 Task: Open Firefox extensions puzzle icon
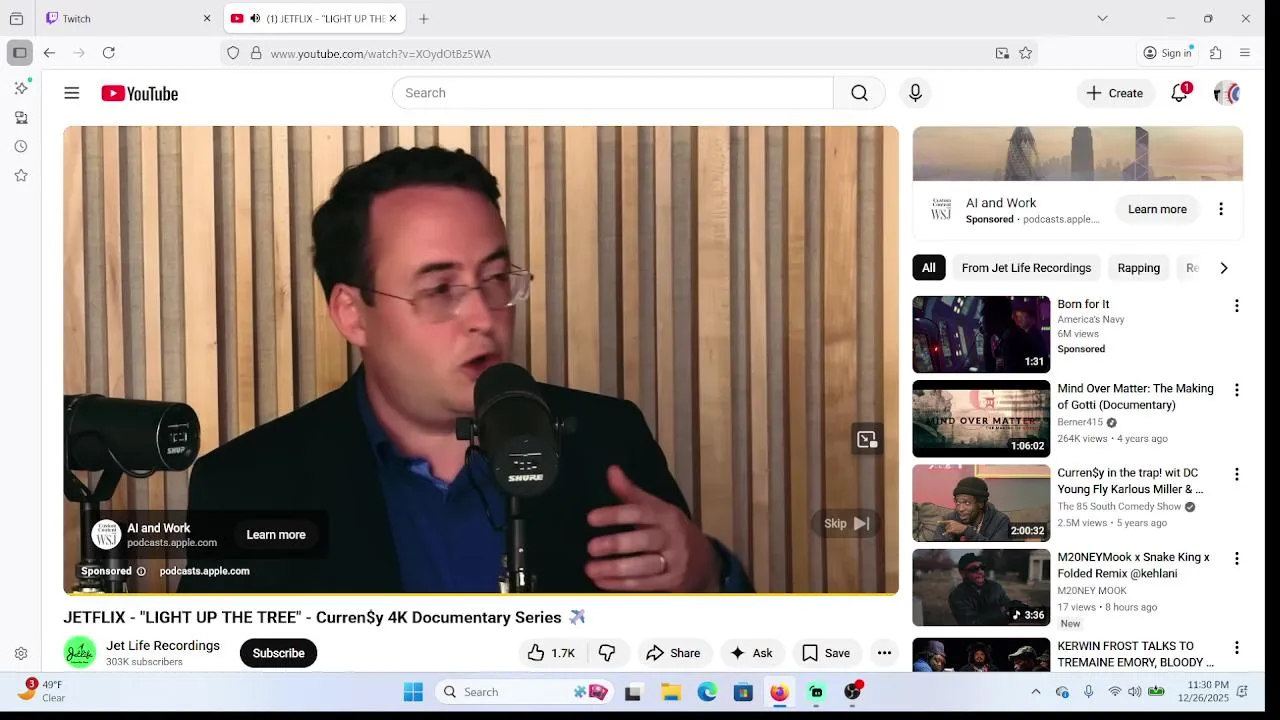coord(1216,53)
